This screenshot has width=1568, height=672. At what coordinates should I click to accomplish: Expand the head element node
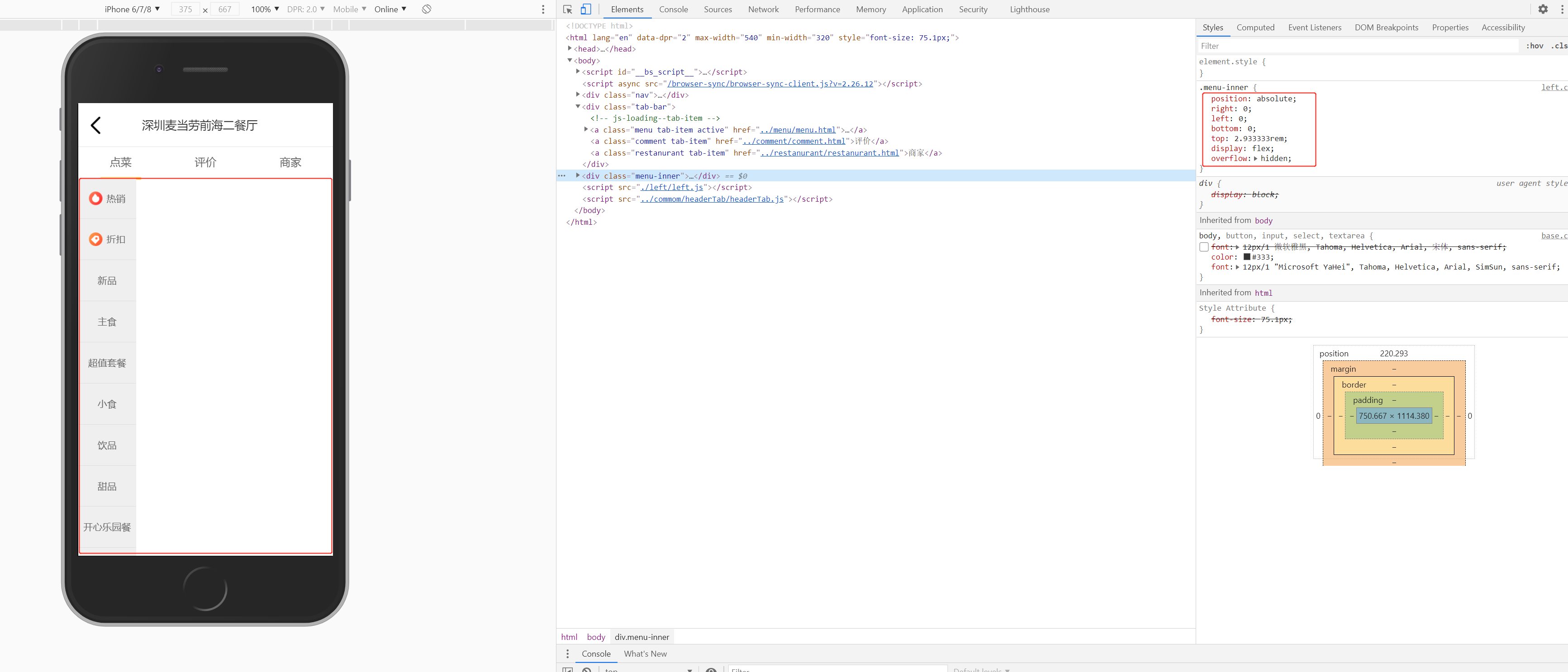click(x=570, y=49)
